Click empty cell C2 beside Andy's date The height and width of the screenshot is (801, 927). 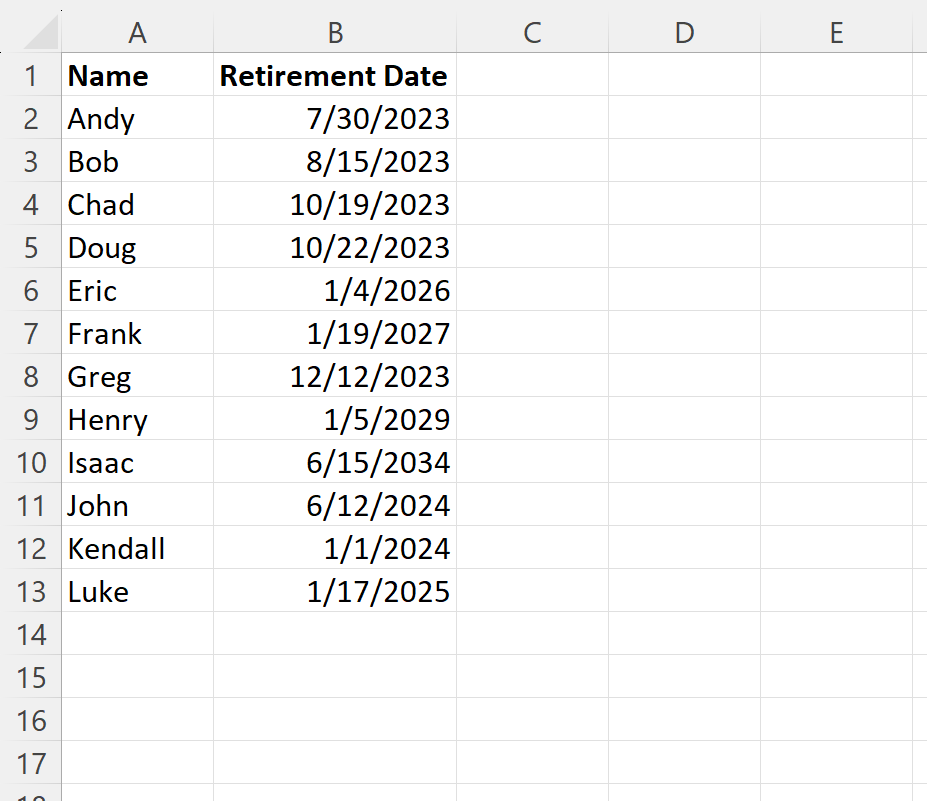click(532, 119)
